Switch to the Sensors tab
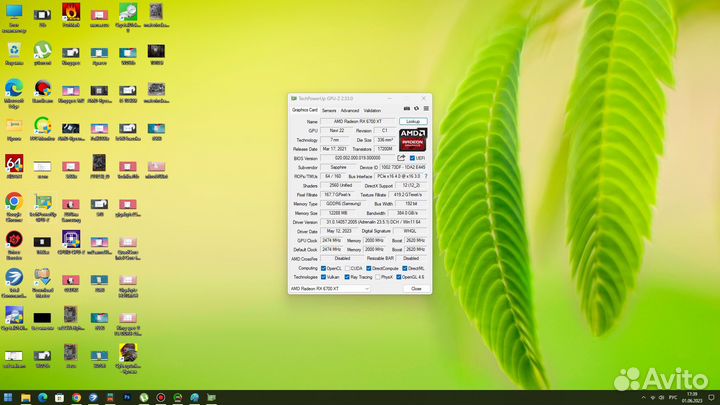The image size is (720, 405). pos(329,110)
